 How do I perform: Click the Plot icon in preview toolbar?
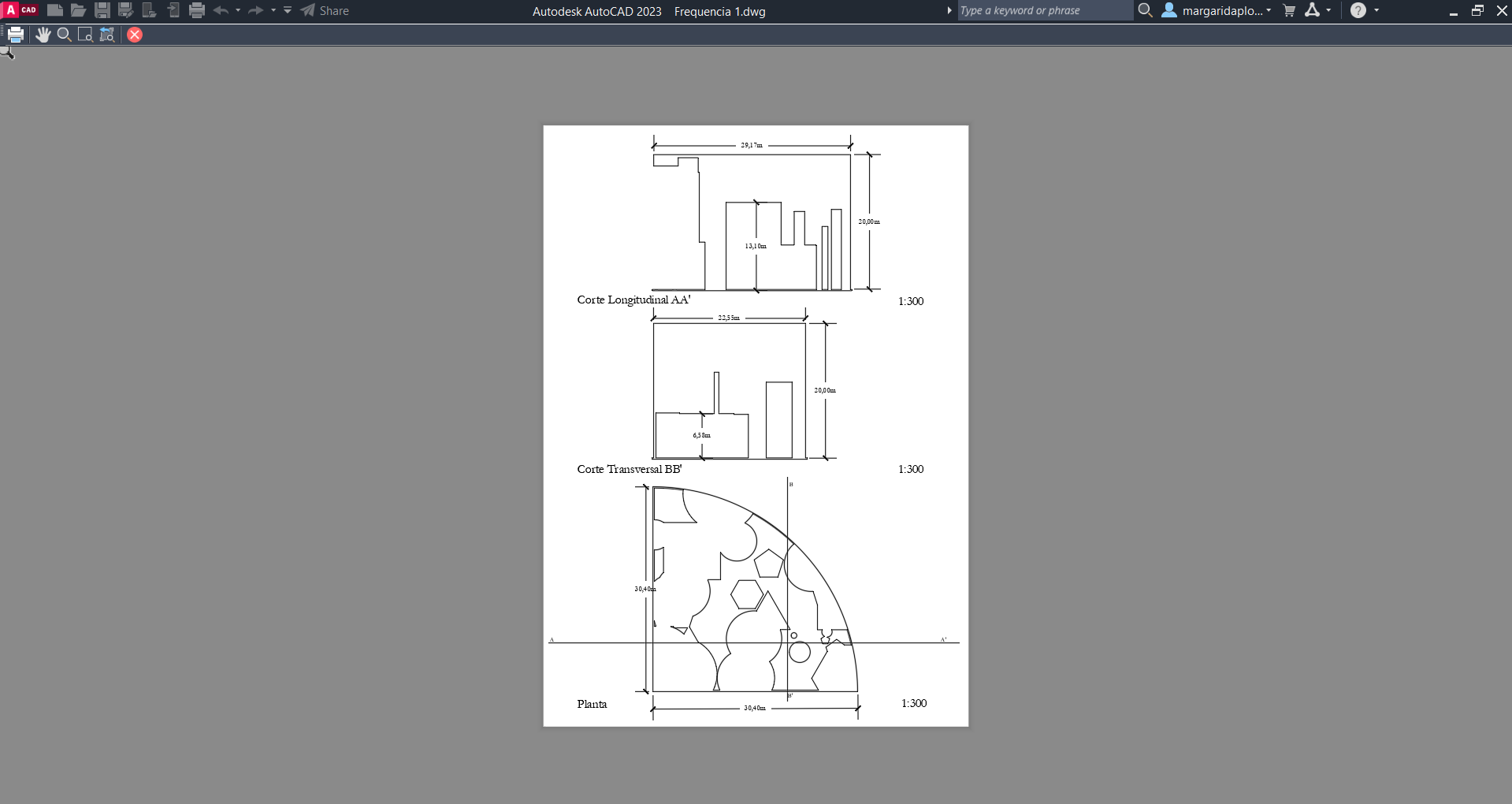[x=16, y=35]
